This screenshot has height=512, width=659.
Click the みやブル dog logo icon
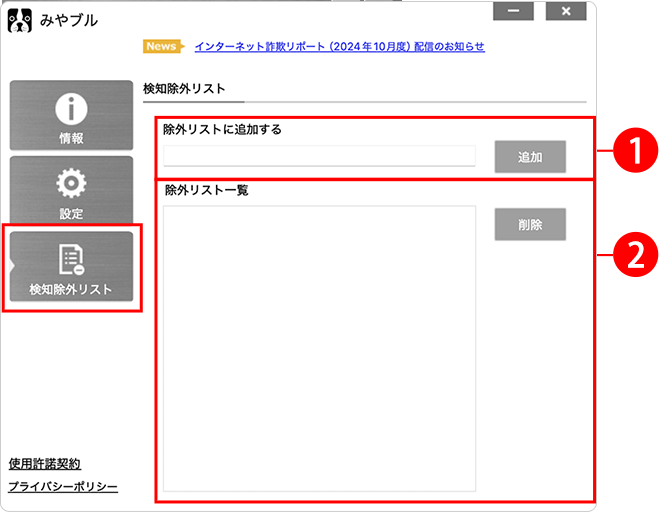[x=20, y=20]
